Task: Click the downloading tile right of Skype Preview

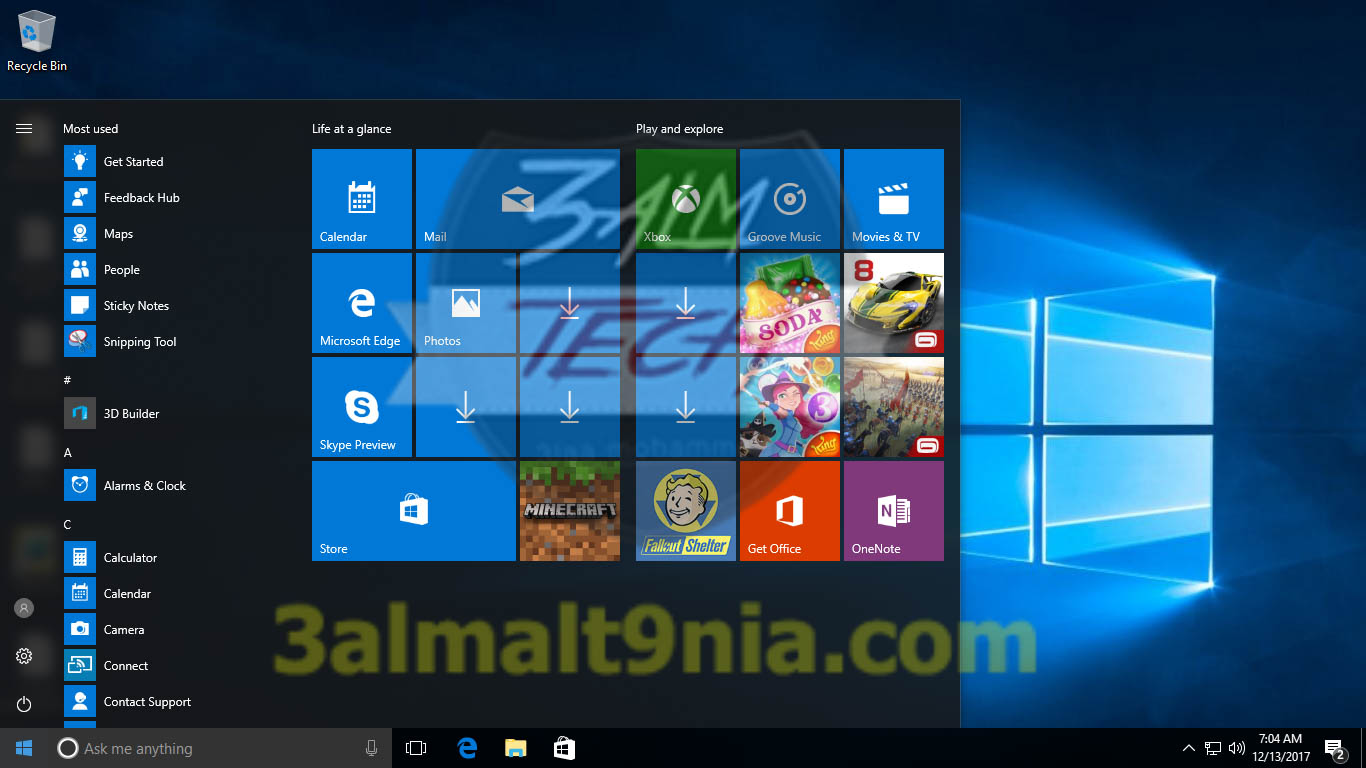Action: tap(466, 407)
